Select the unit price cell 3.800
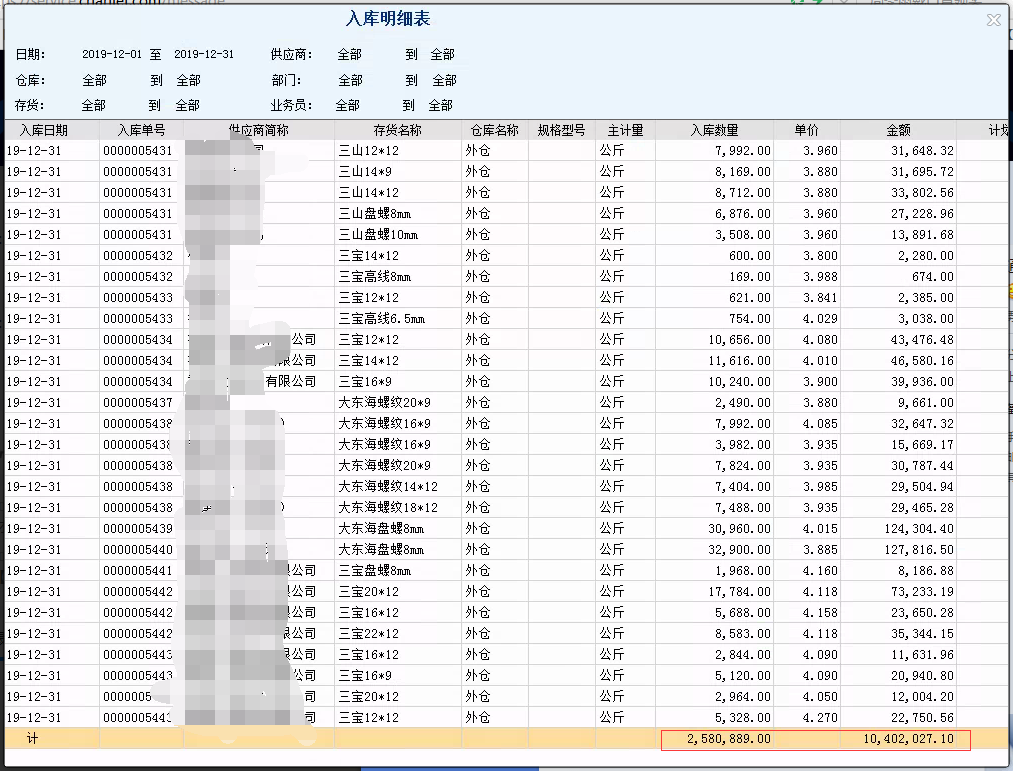Image resolution: width=1013 pixels, height=771 pixels. [x=820, y=256]
